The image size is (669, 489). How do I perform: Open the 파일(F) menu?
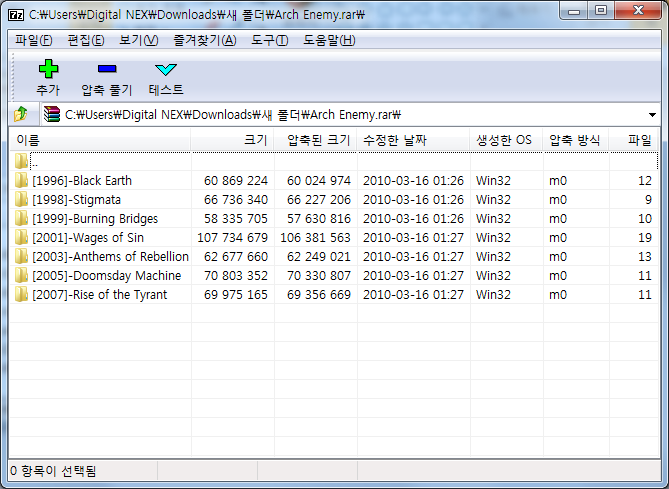pos(34,41)
